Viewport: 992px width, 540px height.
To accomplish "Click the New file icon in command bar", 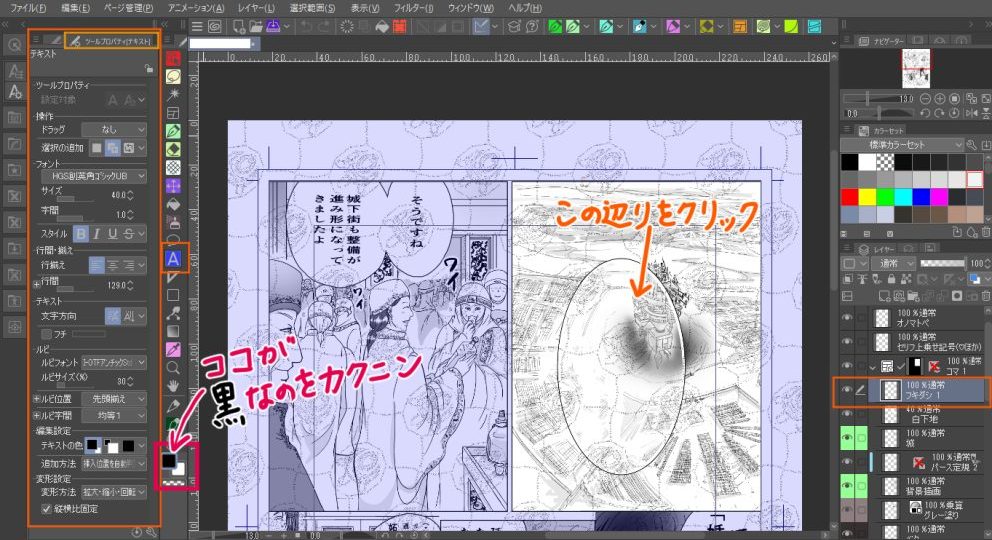I will (239, 27).
